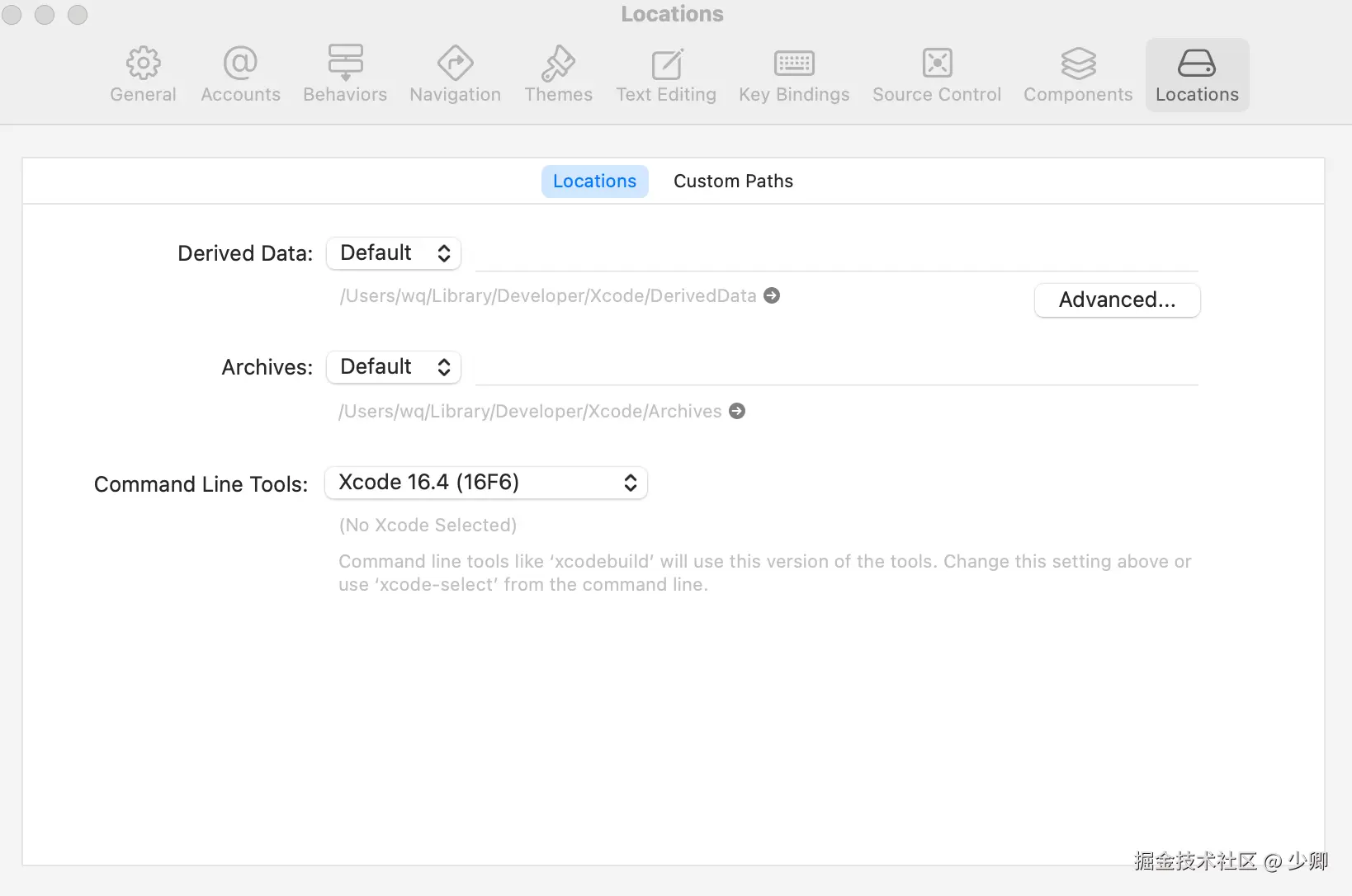Open the Command Line Tools version dropdown
The height and width of the screenshot is (896, 1352).
(x=486, y=483)
